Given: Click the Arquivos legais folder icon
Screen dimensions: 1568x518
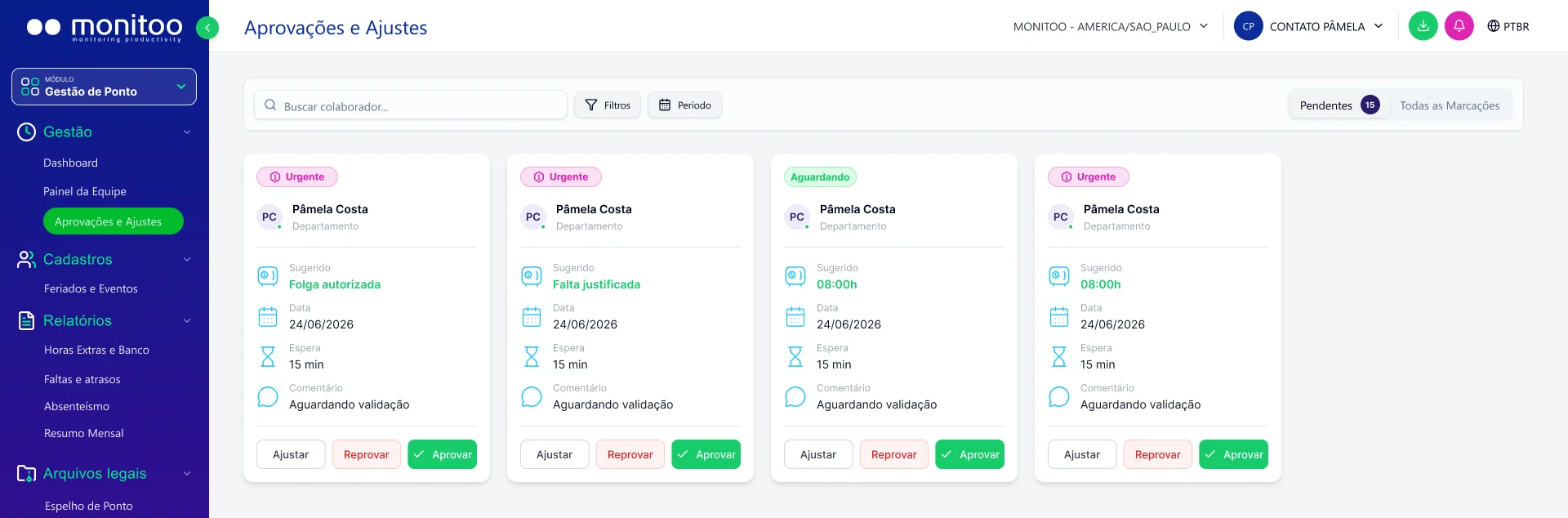Looking at the screenshot, I should coord(26,474).
